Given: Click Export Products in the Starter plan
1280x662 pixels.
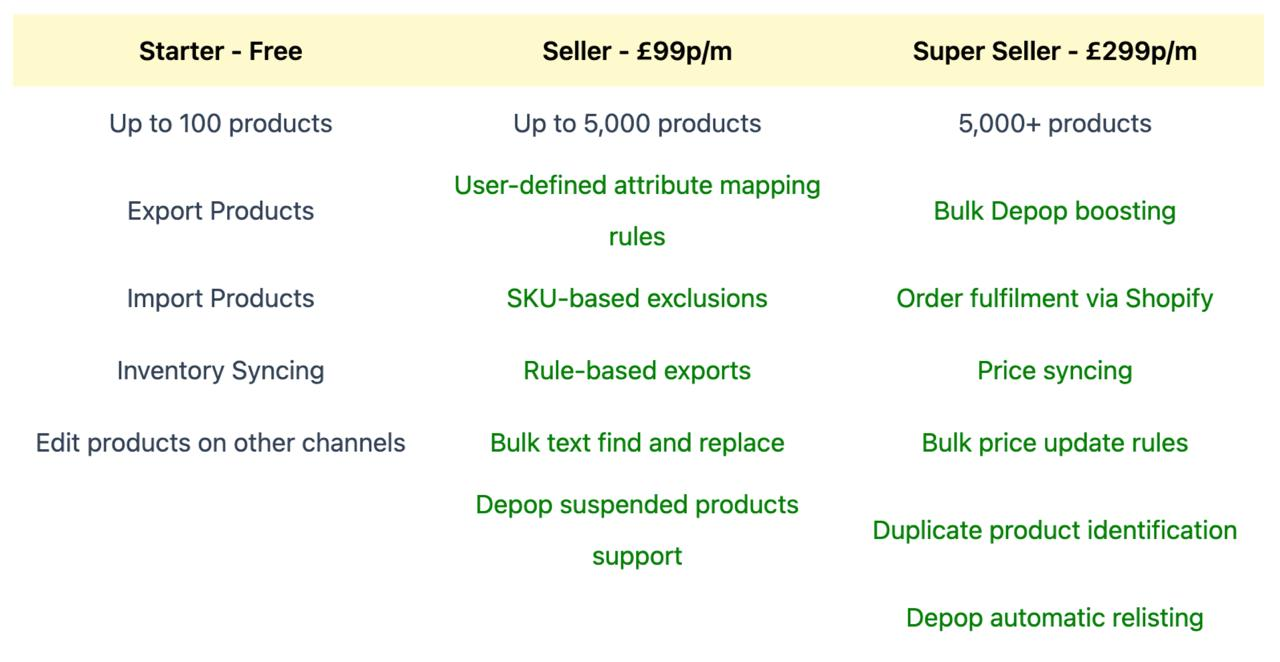Looking at the screenshot, I should 220,211.
